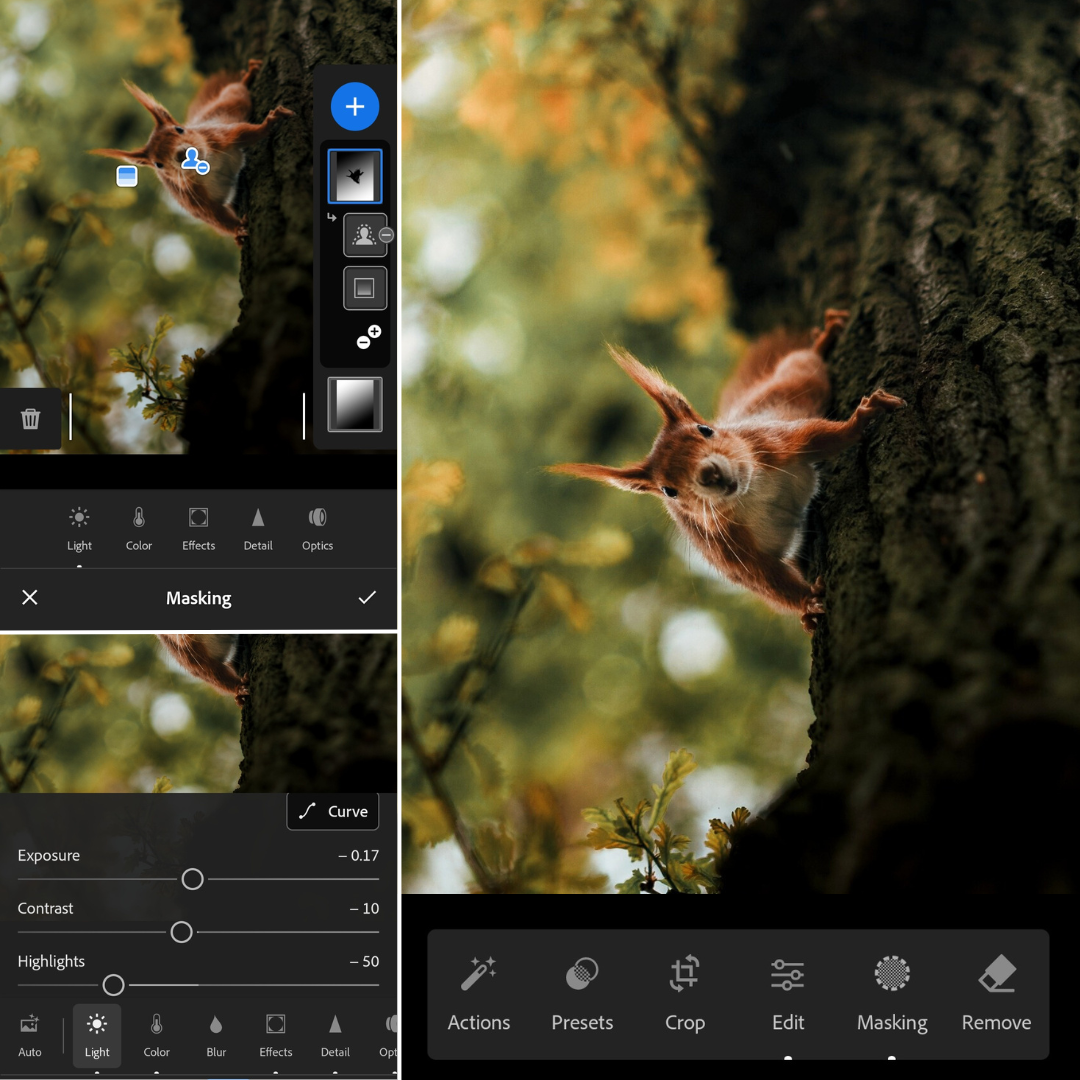Click the Highlights slider handle
Image resolution: width=1080 pixels, height=1080 pixels.
[114, 985]
